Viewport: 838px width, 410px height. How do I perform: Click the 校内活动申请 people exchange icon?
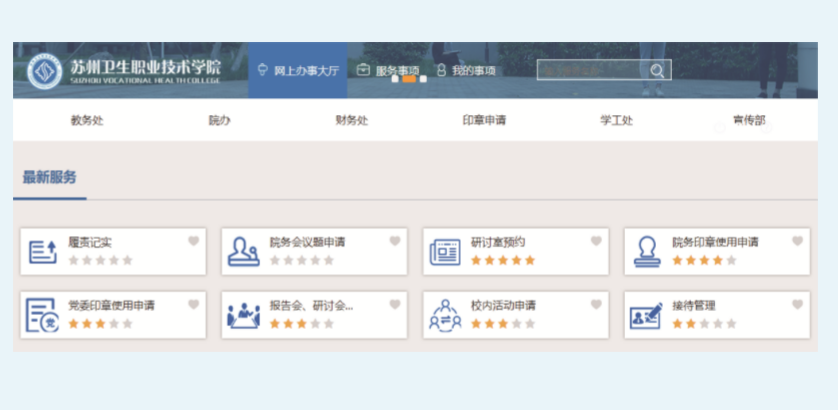tap(445, 315)
